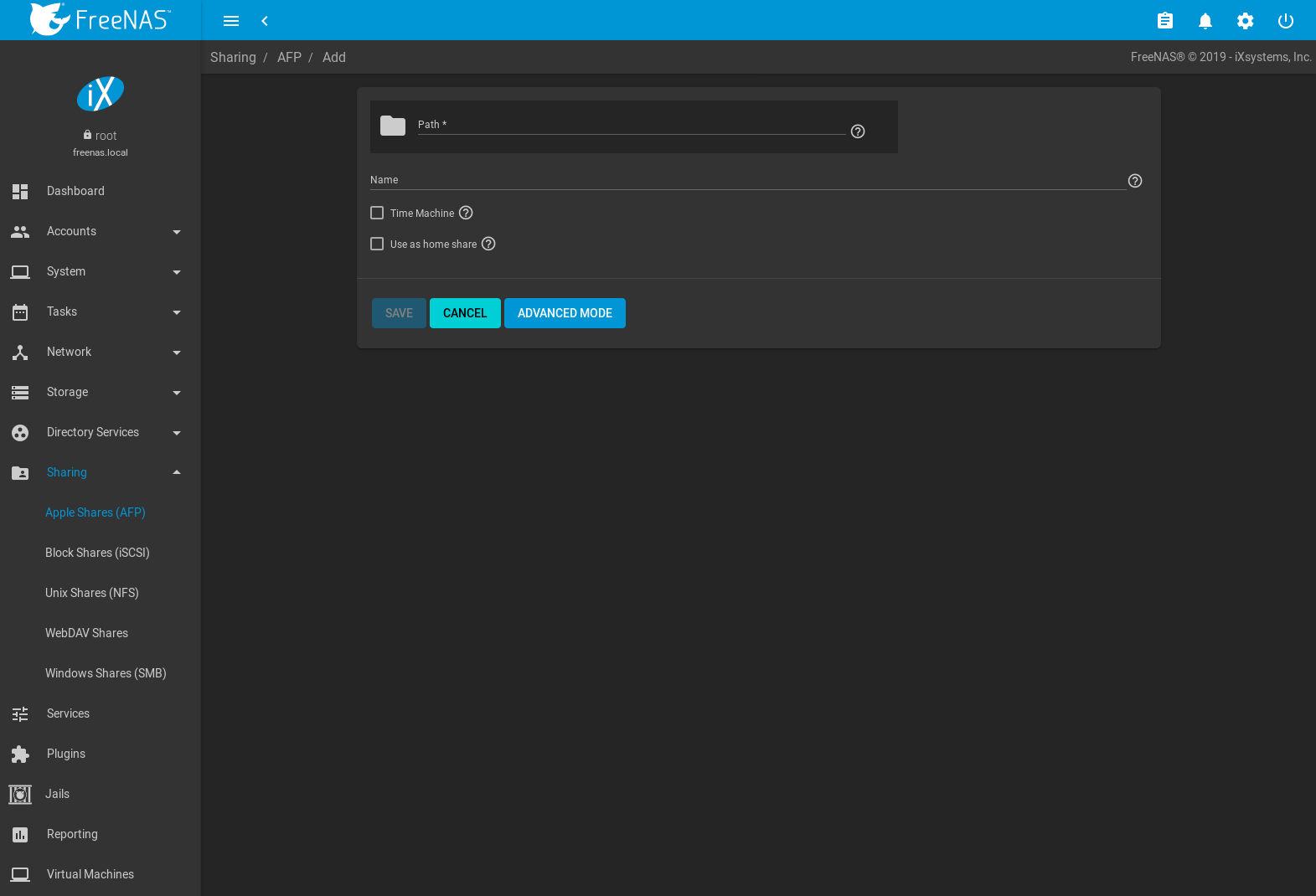The image size is (1316, 896).
Task: Check the Use as home share option
Action: point(377,244)
